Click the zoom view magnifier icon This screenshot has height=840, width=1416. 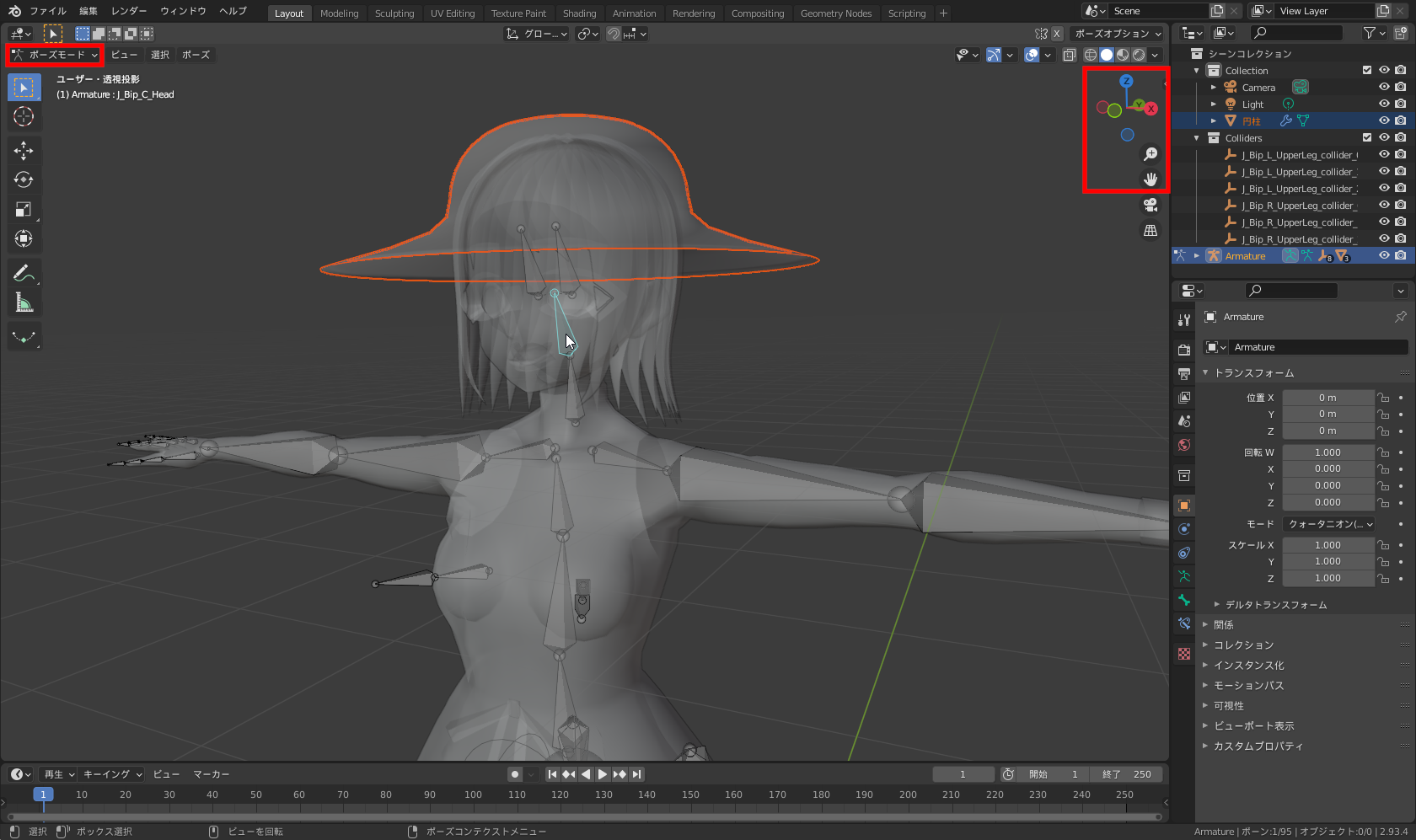[1150, 154]
